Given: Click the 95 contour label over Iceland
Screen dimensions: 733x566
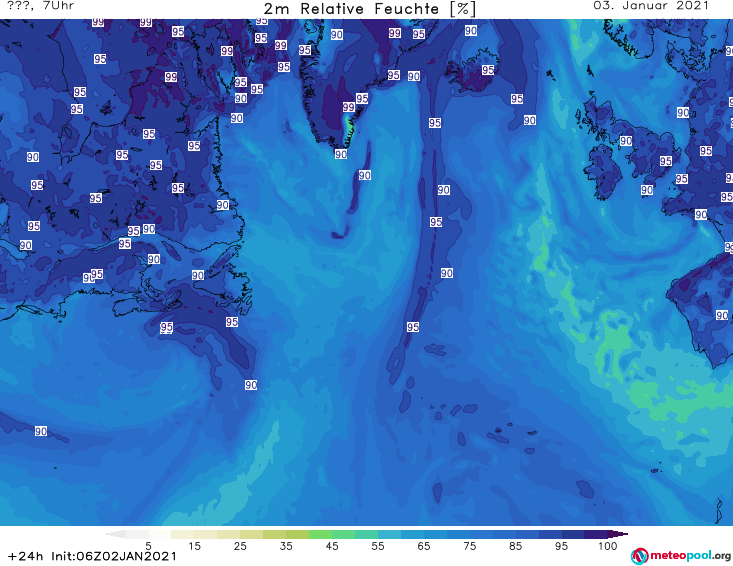Looking at the screenshot, I should 488,70.
